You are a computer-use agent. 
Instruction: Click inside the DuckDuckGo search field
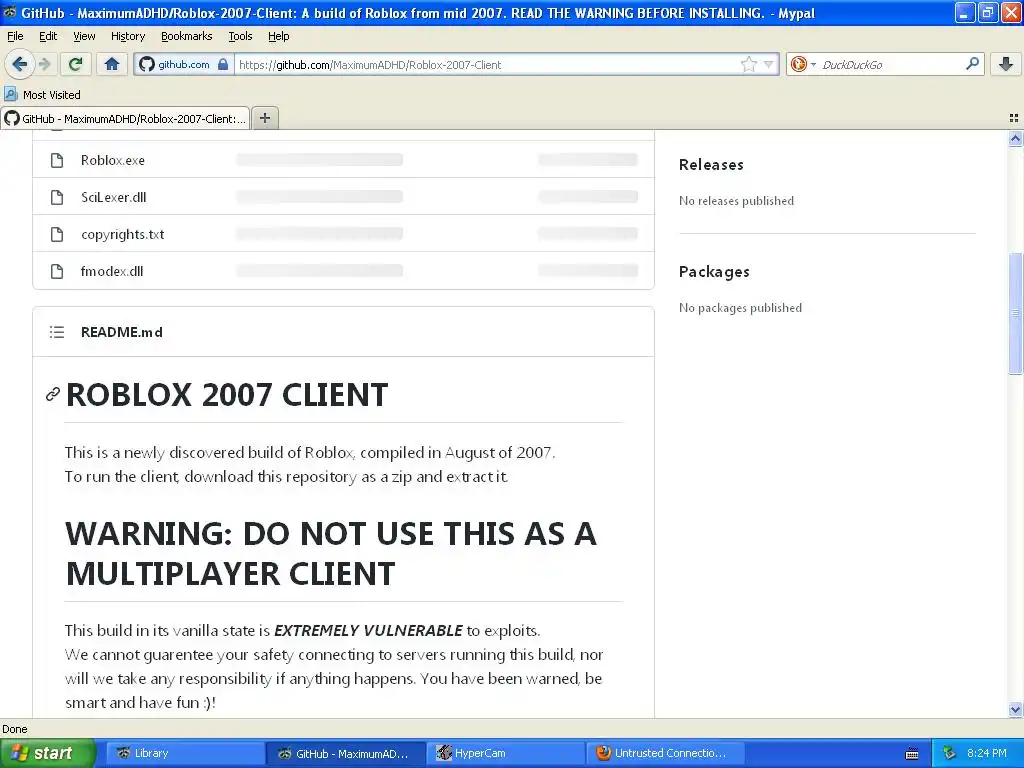(889, 64)
